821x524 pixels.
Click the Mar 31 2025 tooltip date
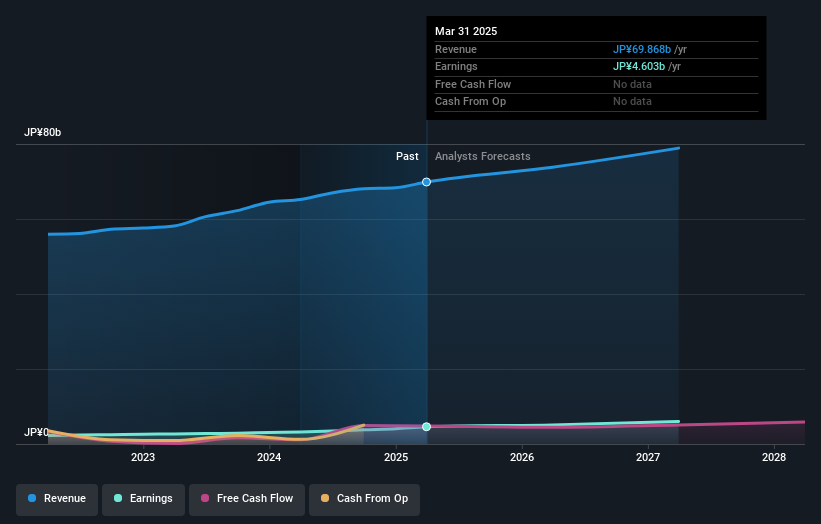(466, 31)
